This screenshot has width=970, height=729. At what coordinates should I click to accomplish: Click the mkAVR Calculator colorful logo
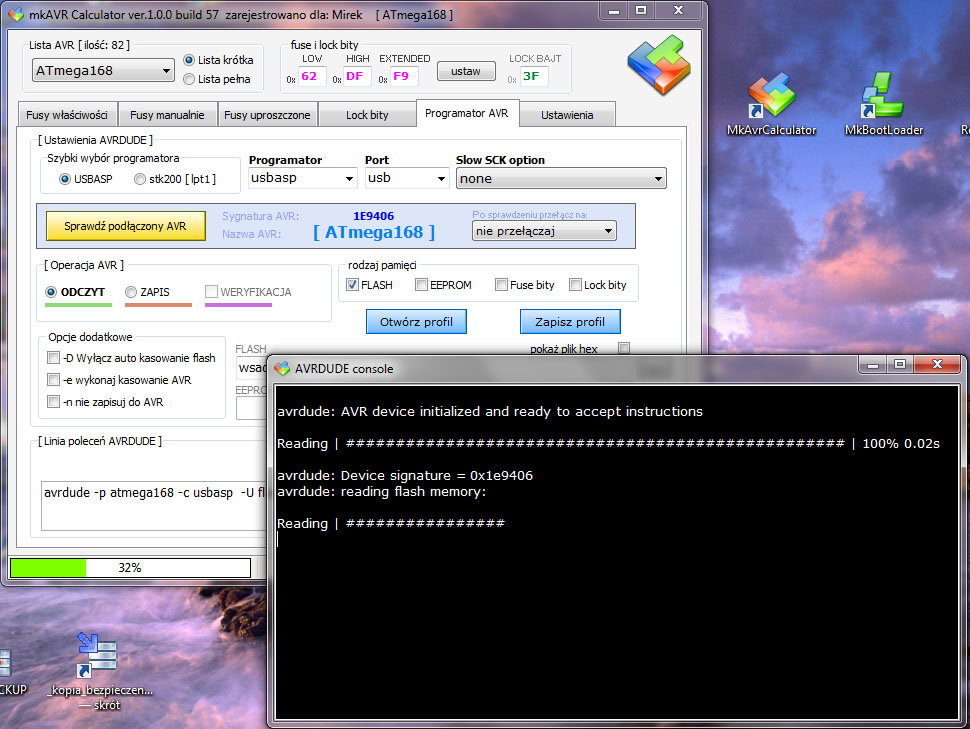[x=659, y=65]
